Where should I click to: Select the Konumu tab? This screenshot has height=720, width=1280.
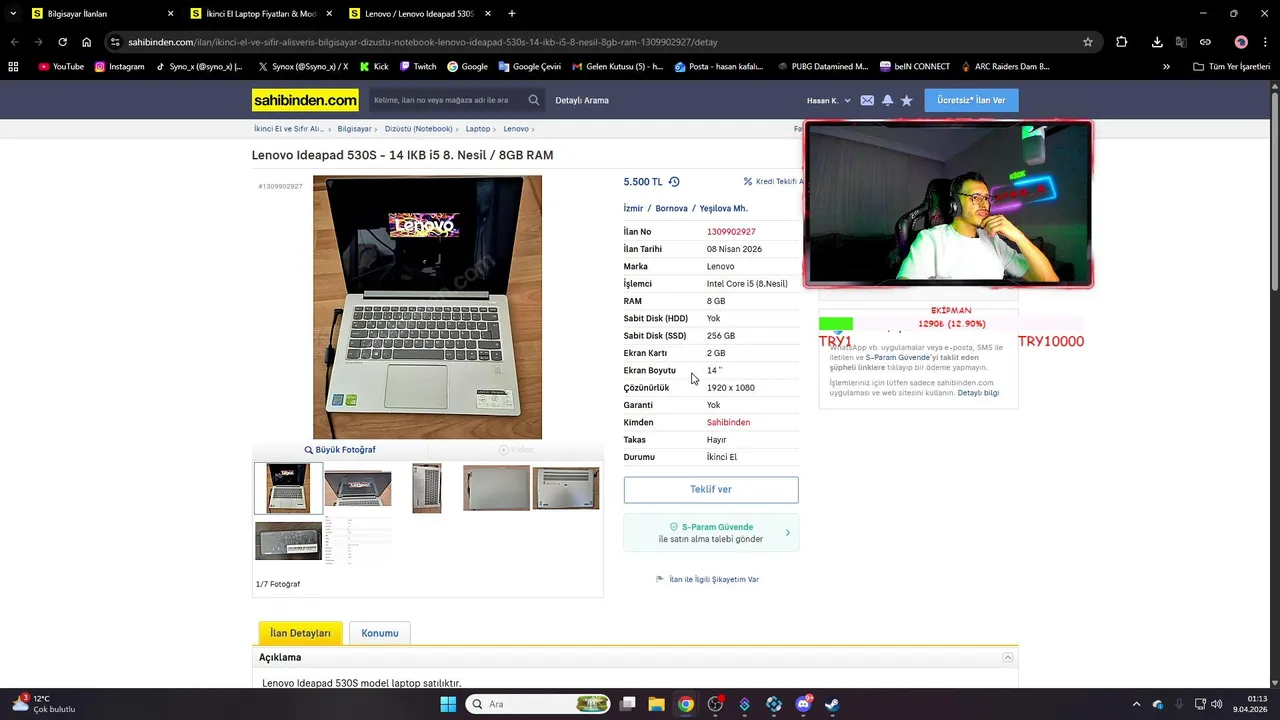pos(380,633)
